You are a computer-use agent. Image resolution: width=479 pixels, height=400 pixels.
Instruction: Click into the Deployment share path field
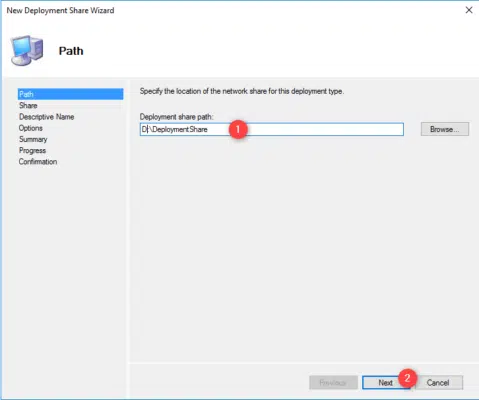tap(272, 129)
